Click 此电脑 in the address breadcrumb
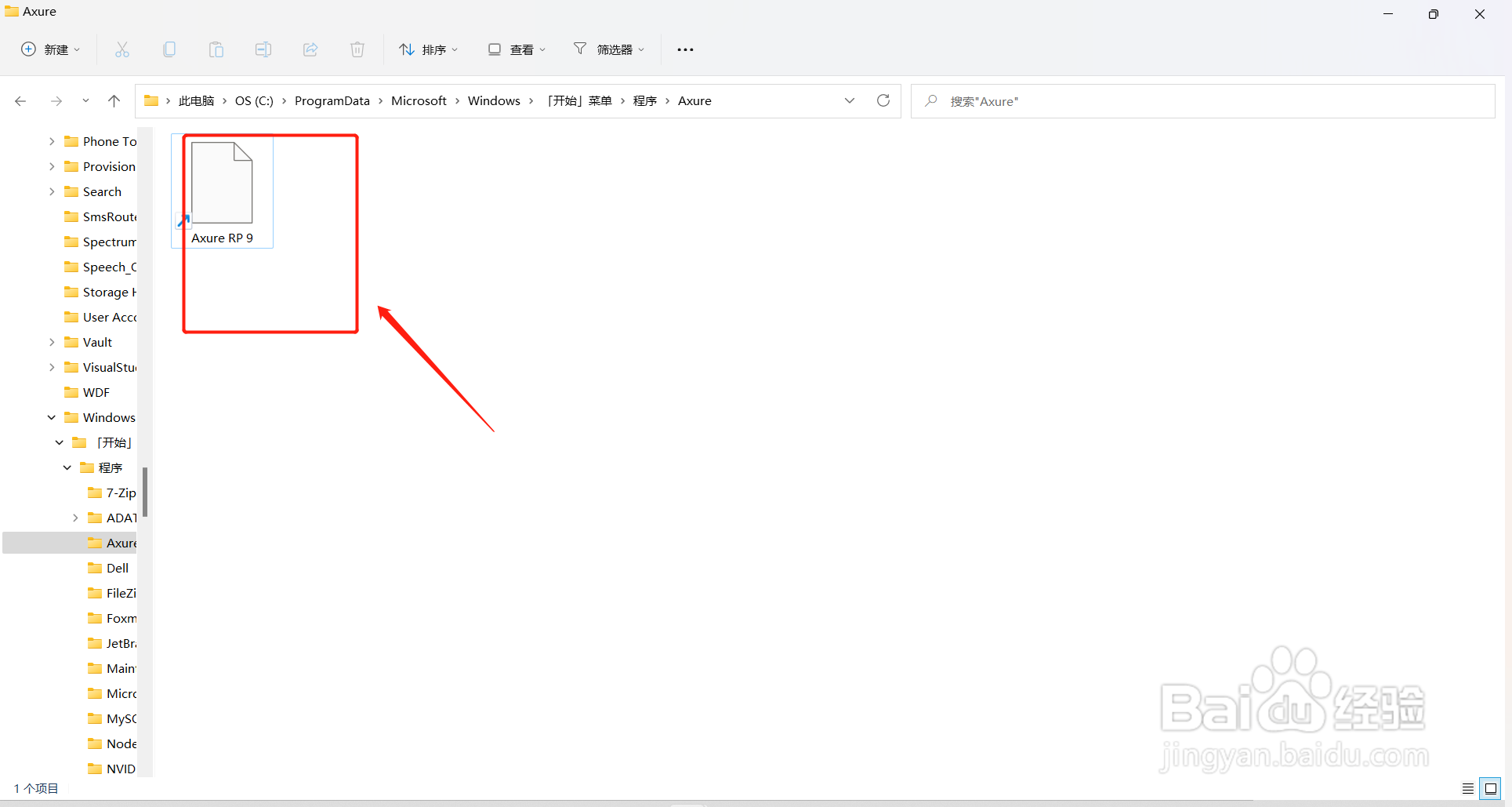This screenshot has width=1512, height=807. tap(196, 101)
